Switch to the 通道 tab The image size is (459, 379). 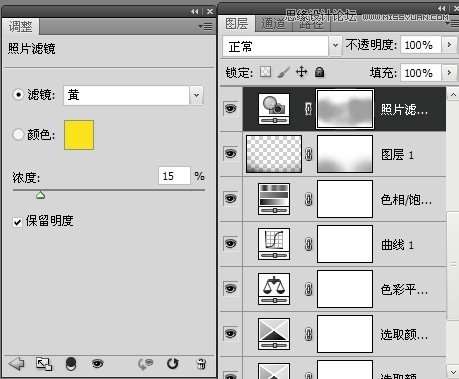click(x=274, y=24)
